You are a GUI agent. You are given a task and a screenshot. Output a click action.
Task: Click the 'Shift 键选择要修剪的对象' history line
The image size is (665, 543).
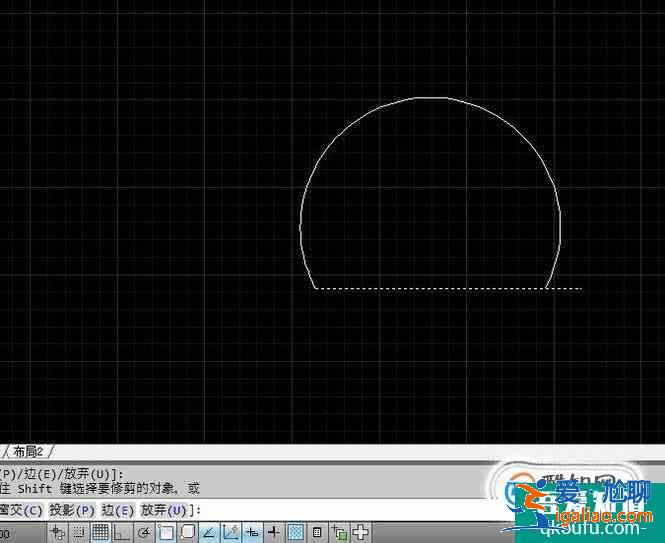(100, 489)
